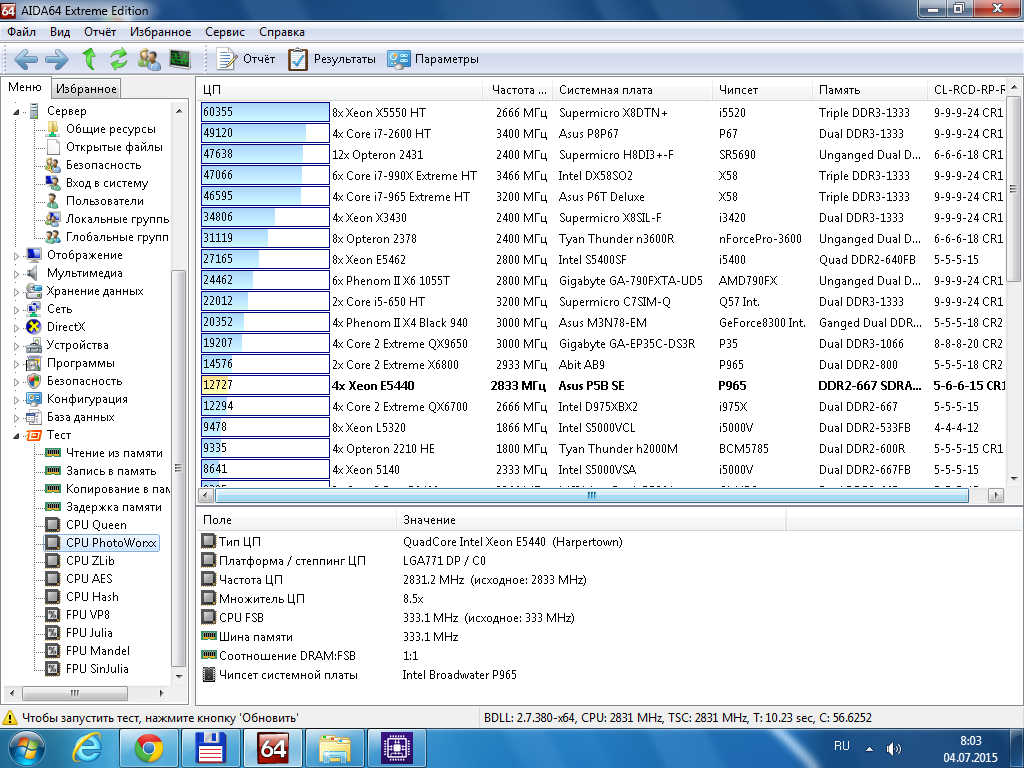Collapse the Сервер tree node
The height and width of the screenshot is (768, 1024).
pyautogui.click(x=16, y=112)
